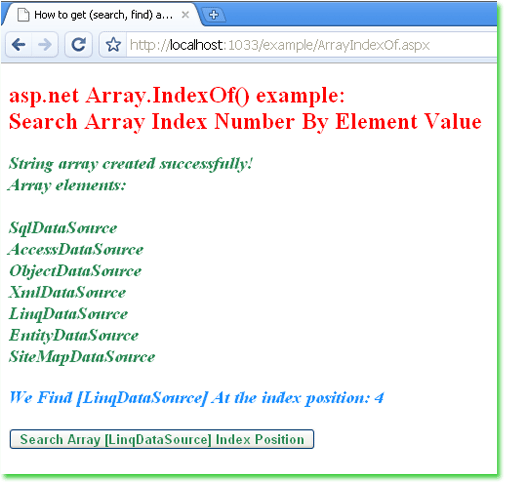Click the SqlDataSource array element text
This screenshot has width=508, height=485.
click(x=63, y=228)
